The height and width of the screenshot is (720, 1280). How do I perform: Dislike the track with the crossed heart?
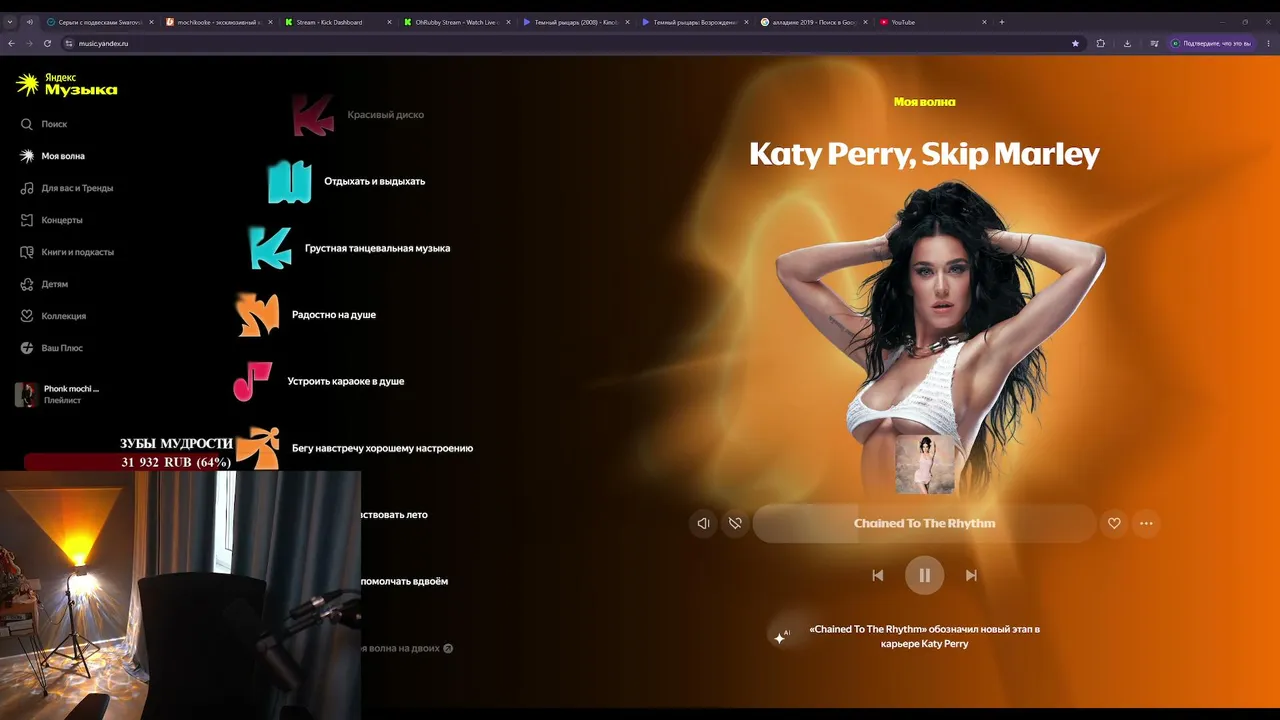point(735,523)
